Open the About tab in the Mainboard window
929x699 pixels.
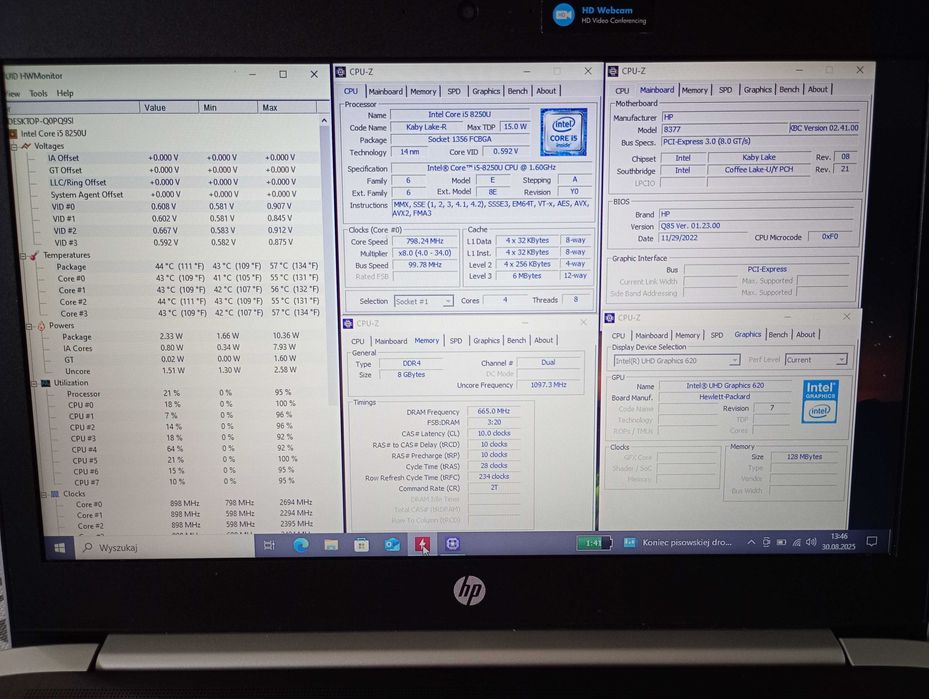tap(818, 89)
